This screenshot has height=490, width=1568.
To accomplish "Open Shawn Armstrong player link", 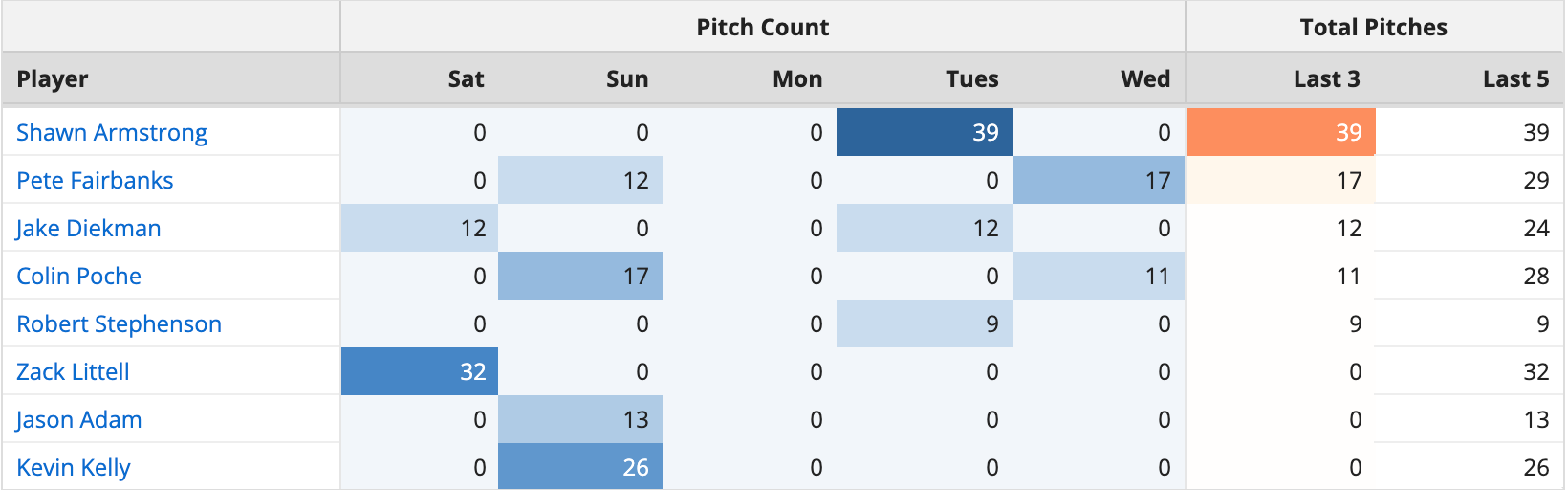I will click(x=112, y=132).
